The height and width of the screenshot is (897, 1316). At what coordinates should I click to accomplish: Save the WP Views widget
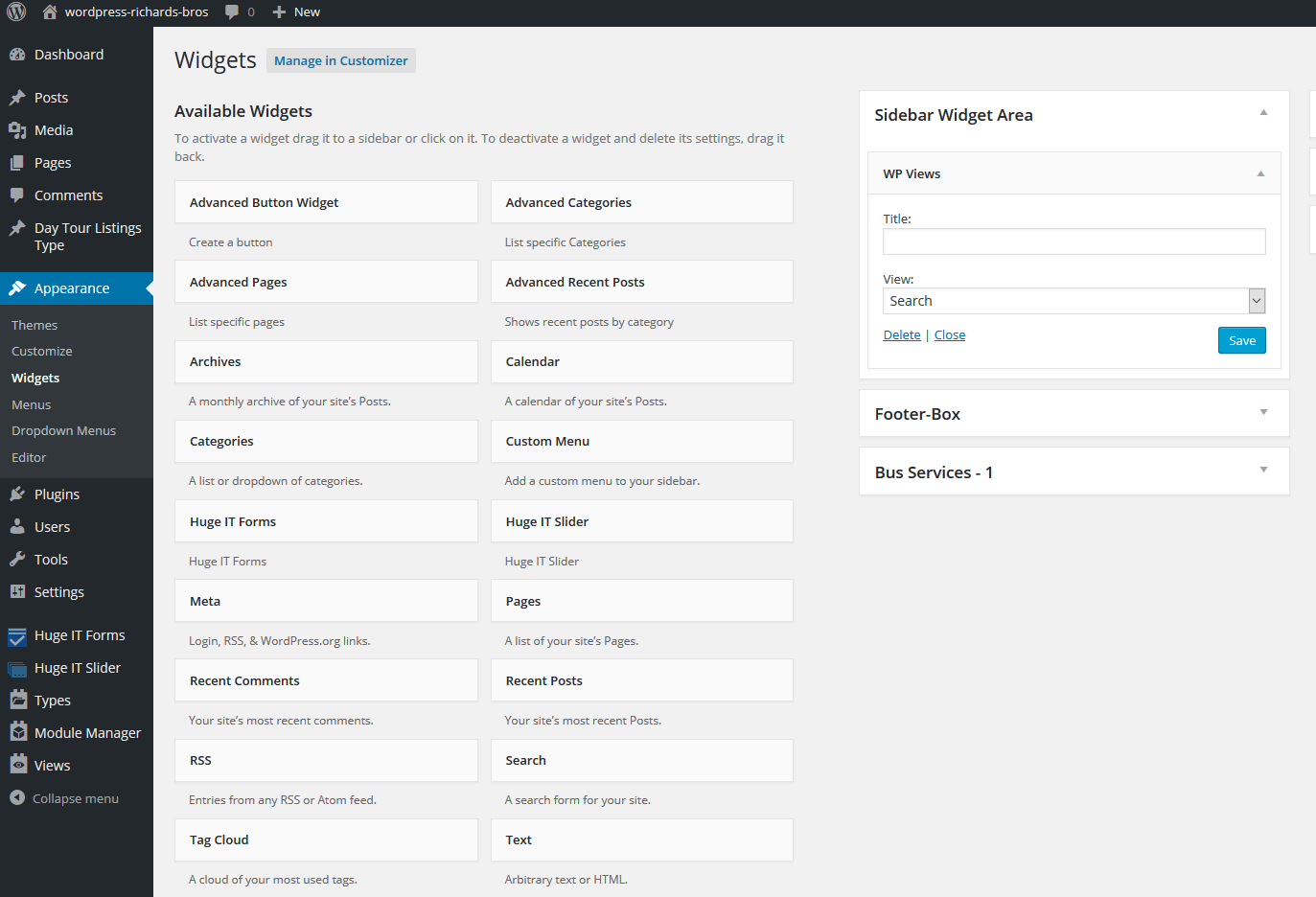1242,340
